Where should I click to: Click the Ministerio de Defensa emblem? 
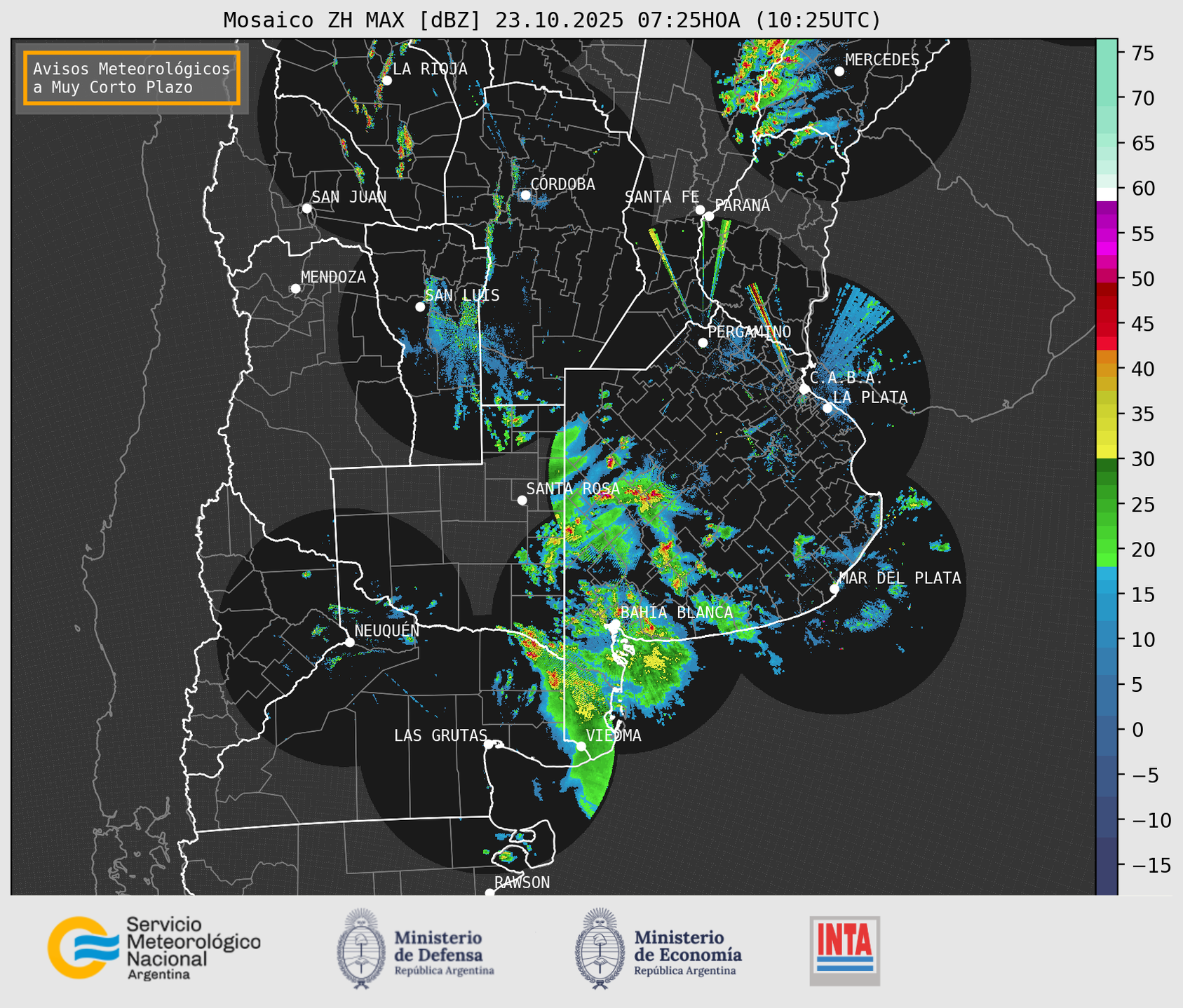(x=361, y=948)
